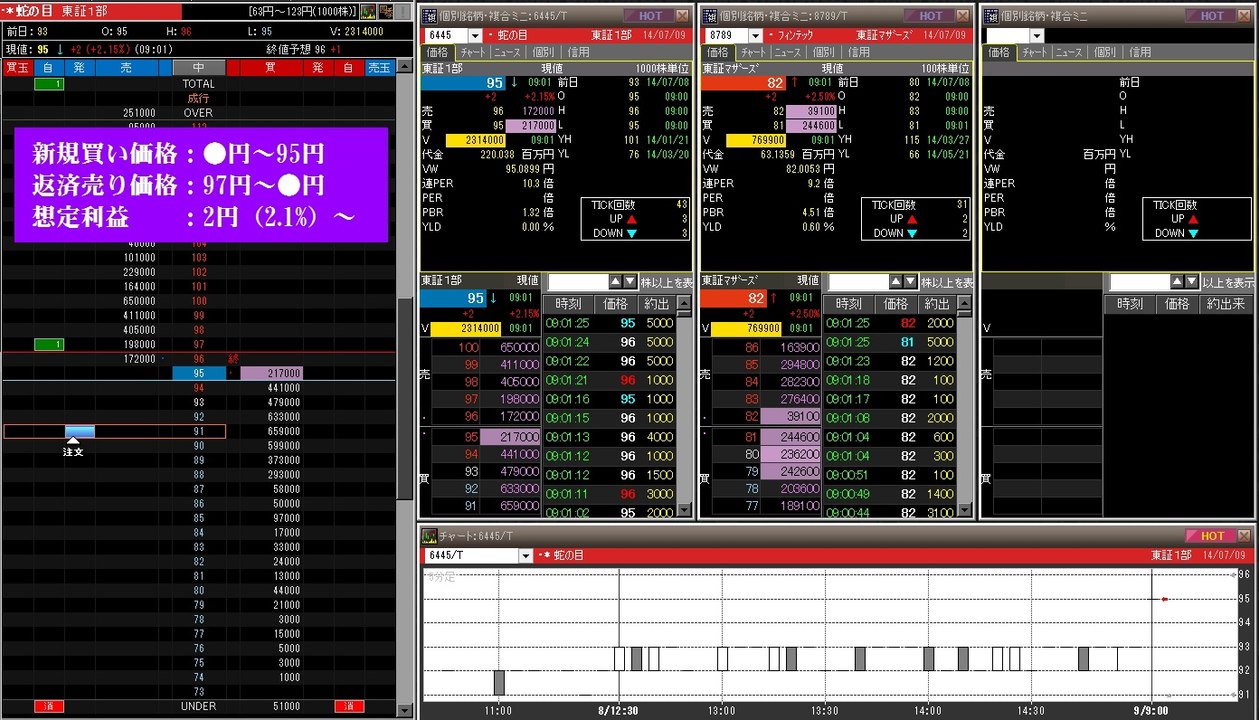The image size is (1259, 720).
Task: Click the share filter input in the 6445 tick list
Action: pyautogui.click(x=578, y=282)
